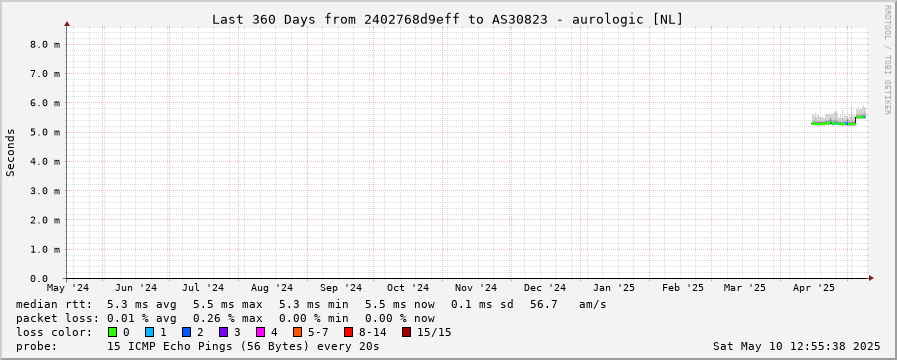The width and height of the screenshot is (897, 360).
Task: Click the 8.0 m y-axis label
Action: coord(45,44)
